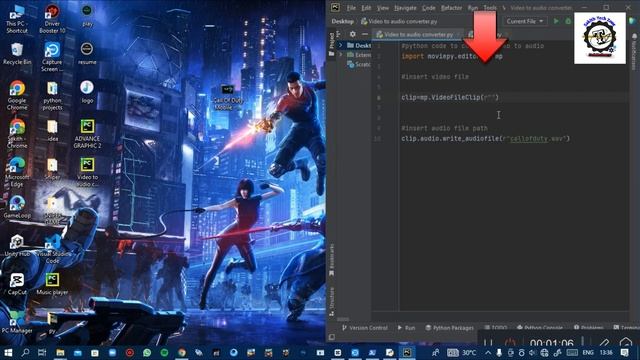Screen dimensions: 640x360
Task: Launch Microsoft Edge from desktop
Action: point(17,172)
